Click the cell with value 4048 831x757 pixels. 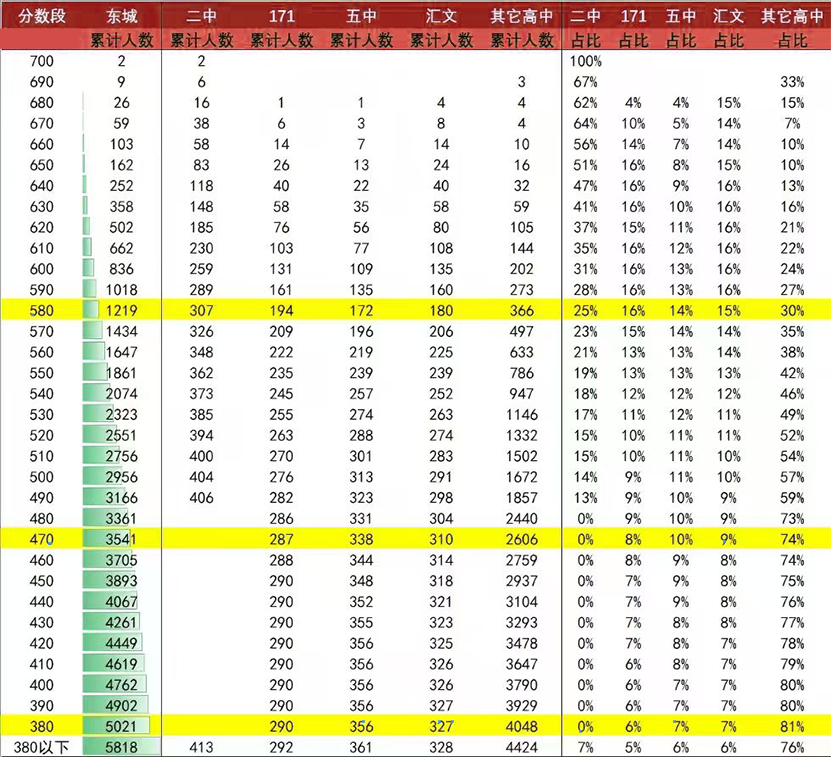[521, 727]
